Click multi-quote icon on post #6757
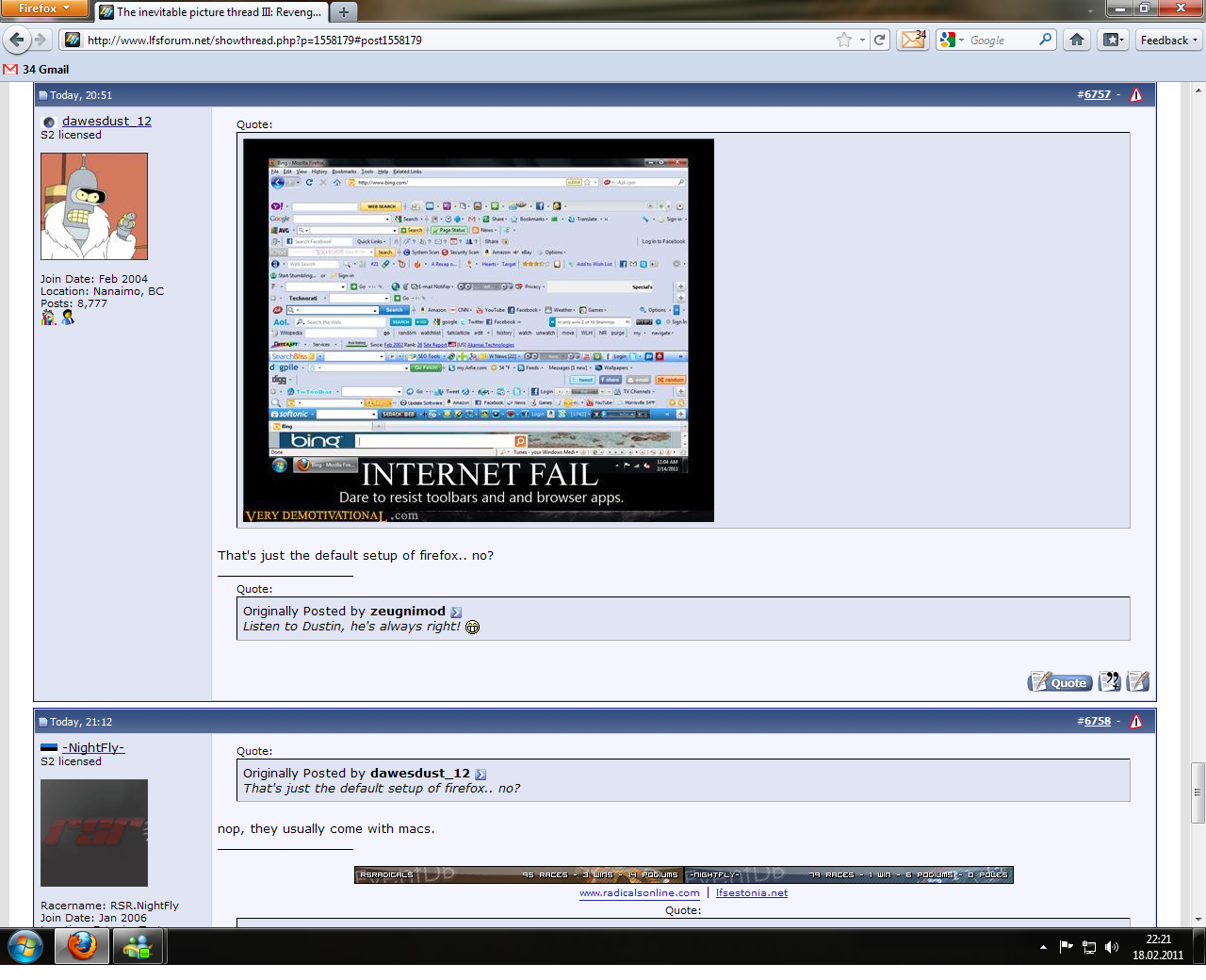 [x=1110, y=681]
